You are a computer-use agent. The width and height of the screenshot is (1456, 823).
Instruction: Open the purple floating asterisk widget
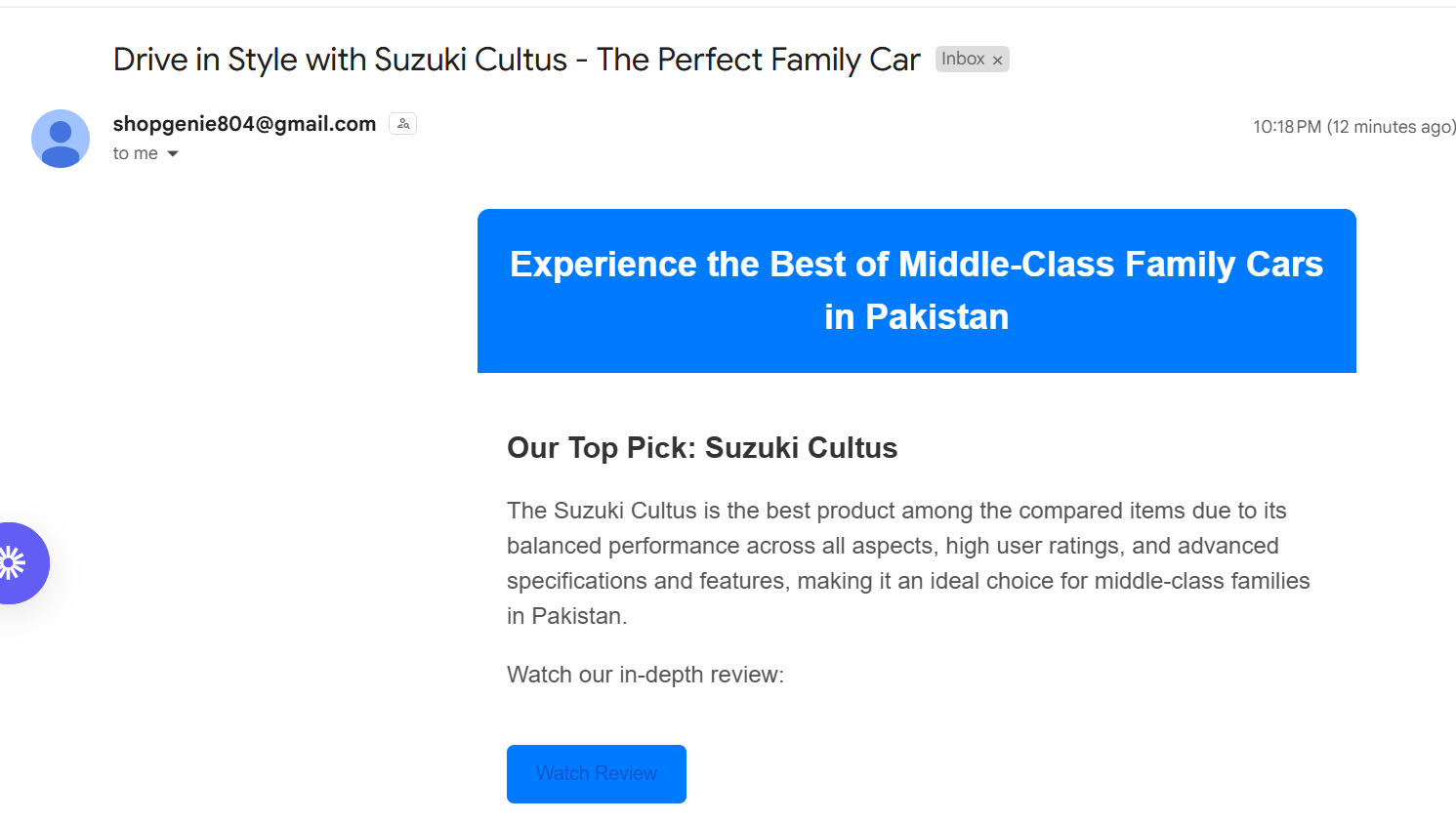[17, 563]
